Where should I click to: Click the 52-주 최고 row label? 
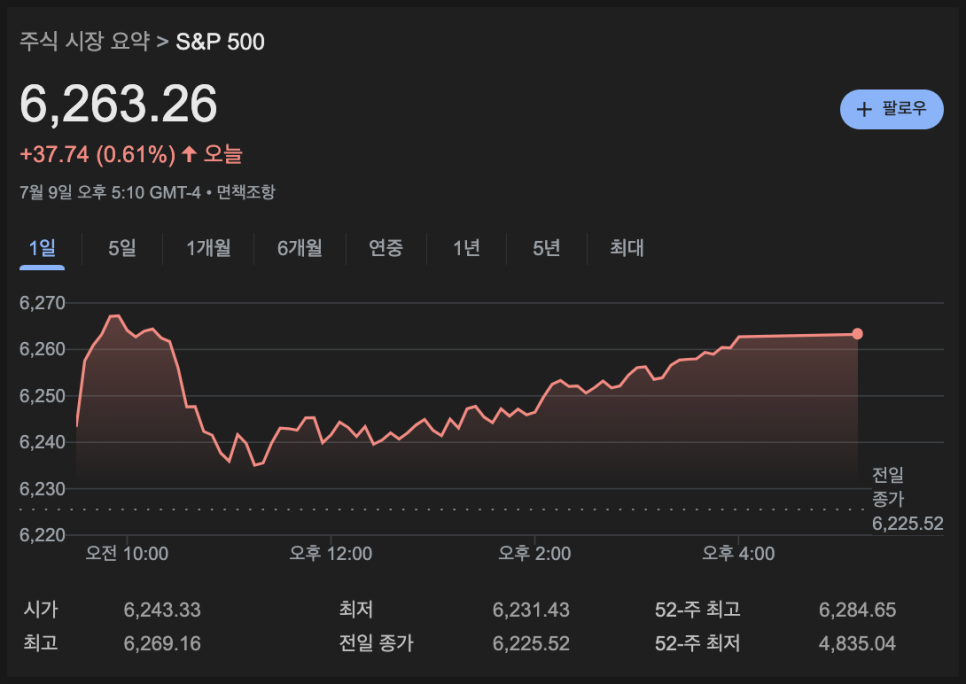[x=697, y=610]
